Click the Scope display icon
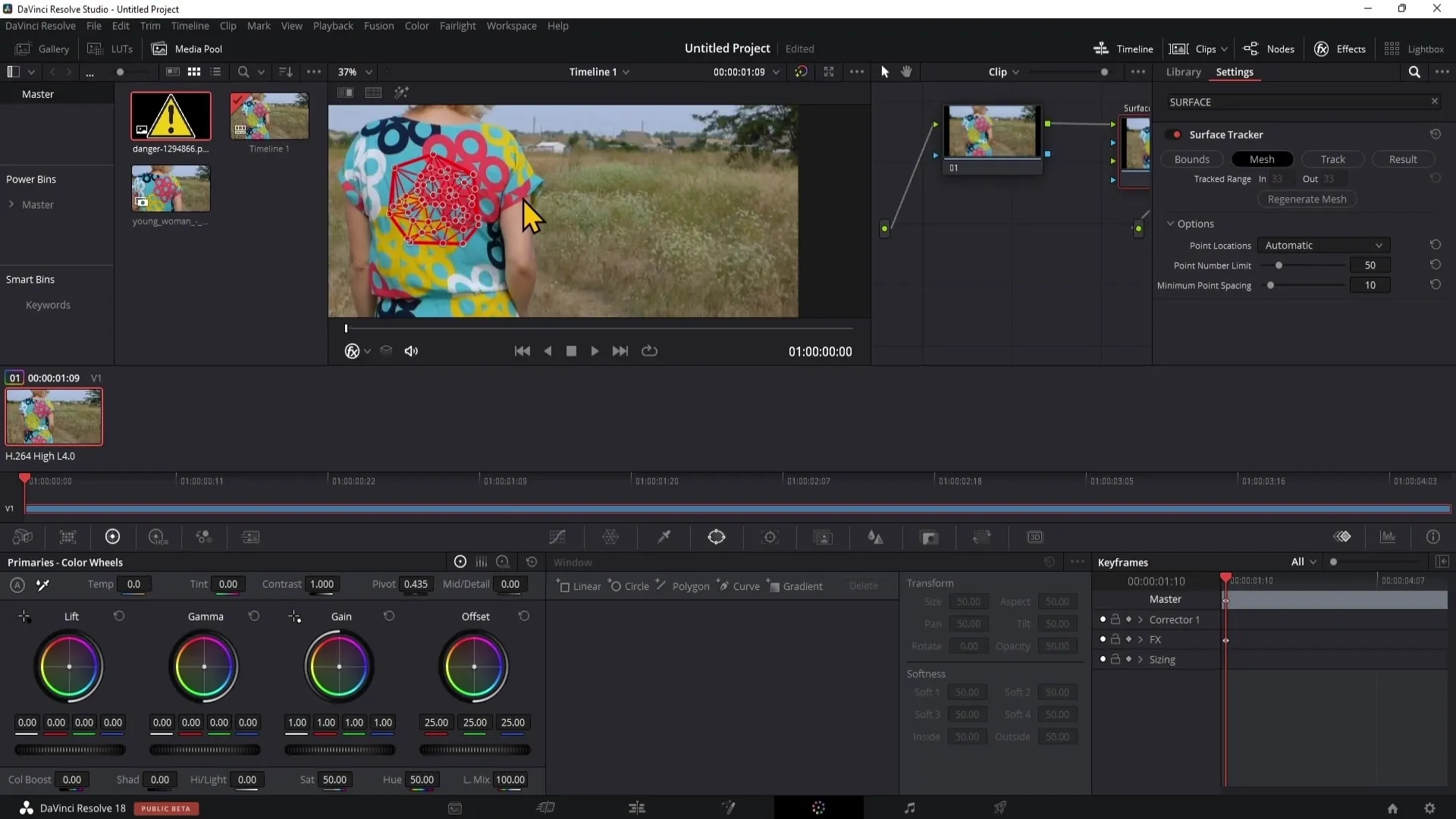The width and height of the screenshot is (1456, 819). [x=1390, y=538]
